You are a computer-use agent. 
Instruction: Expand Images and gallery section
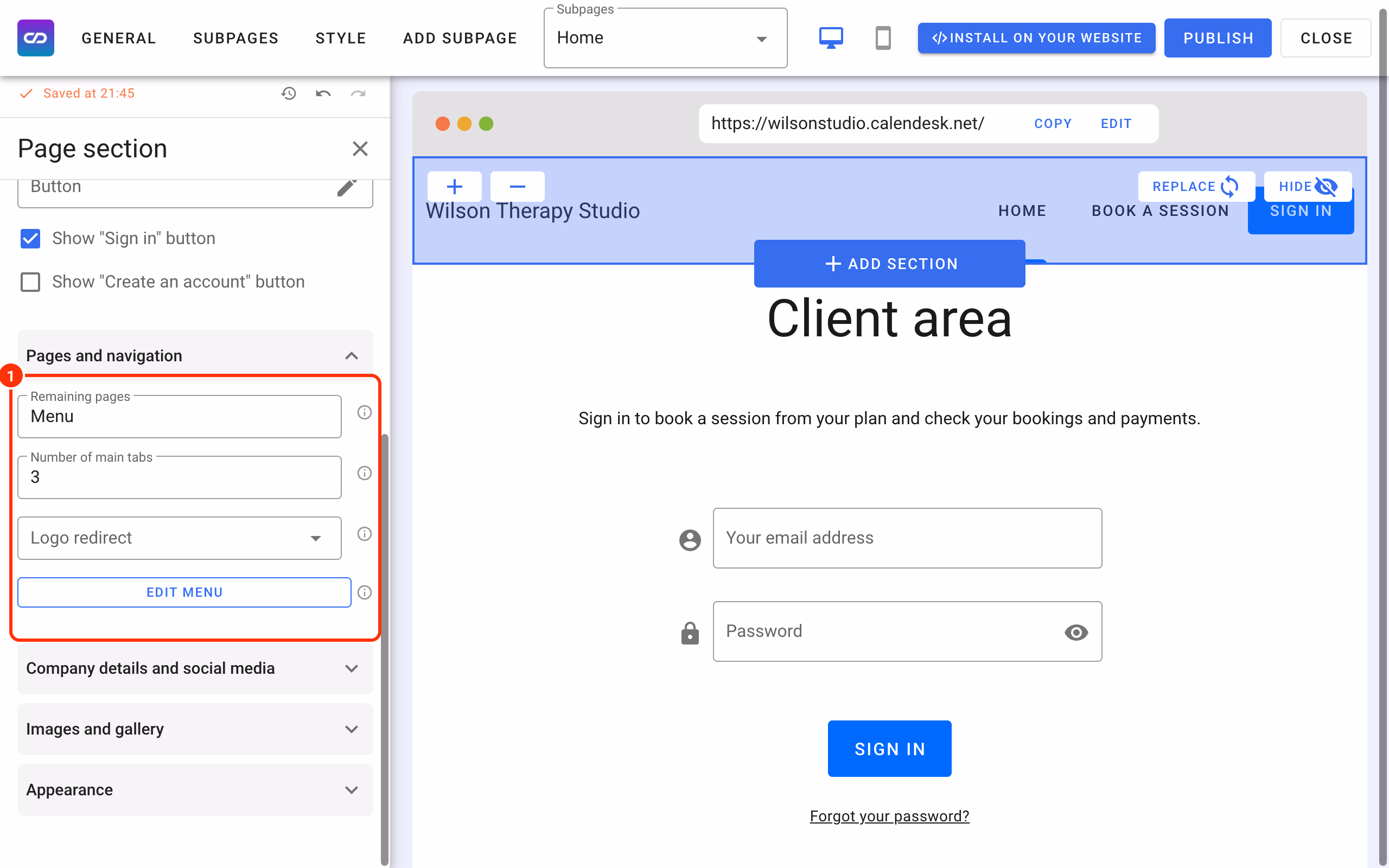[195, 729]
